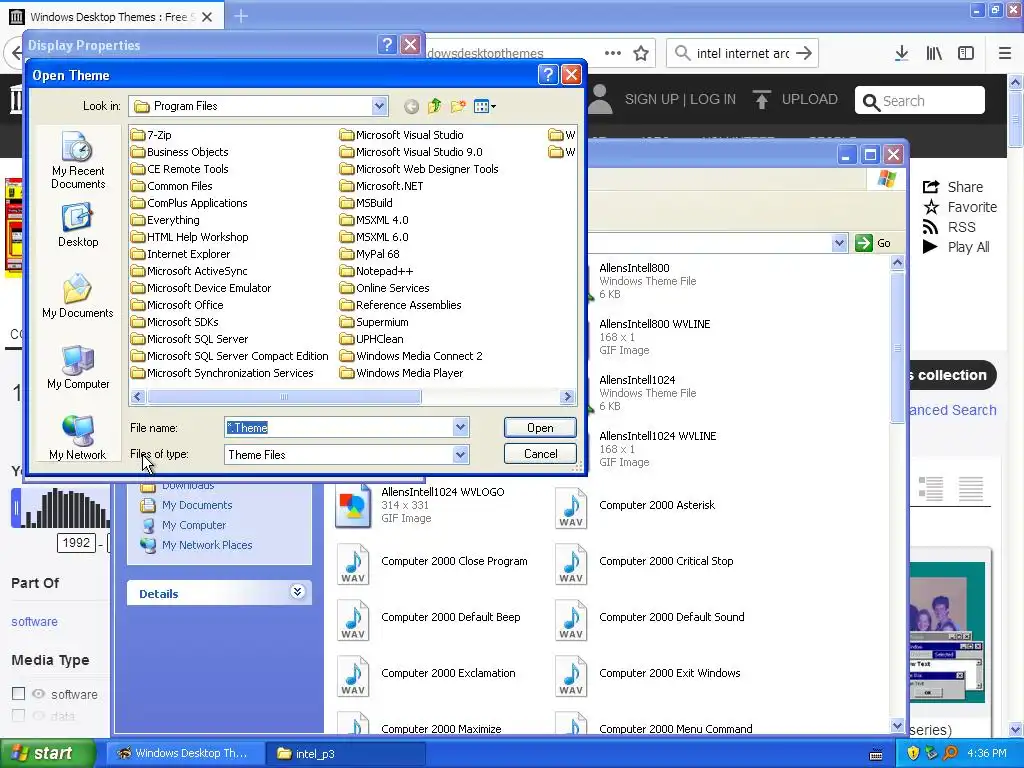
Task: Select AllensIntell800 theme file
Action: tap(647, 281)
